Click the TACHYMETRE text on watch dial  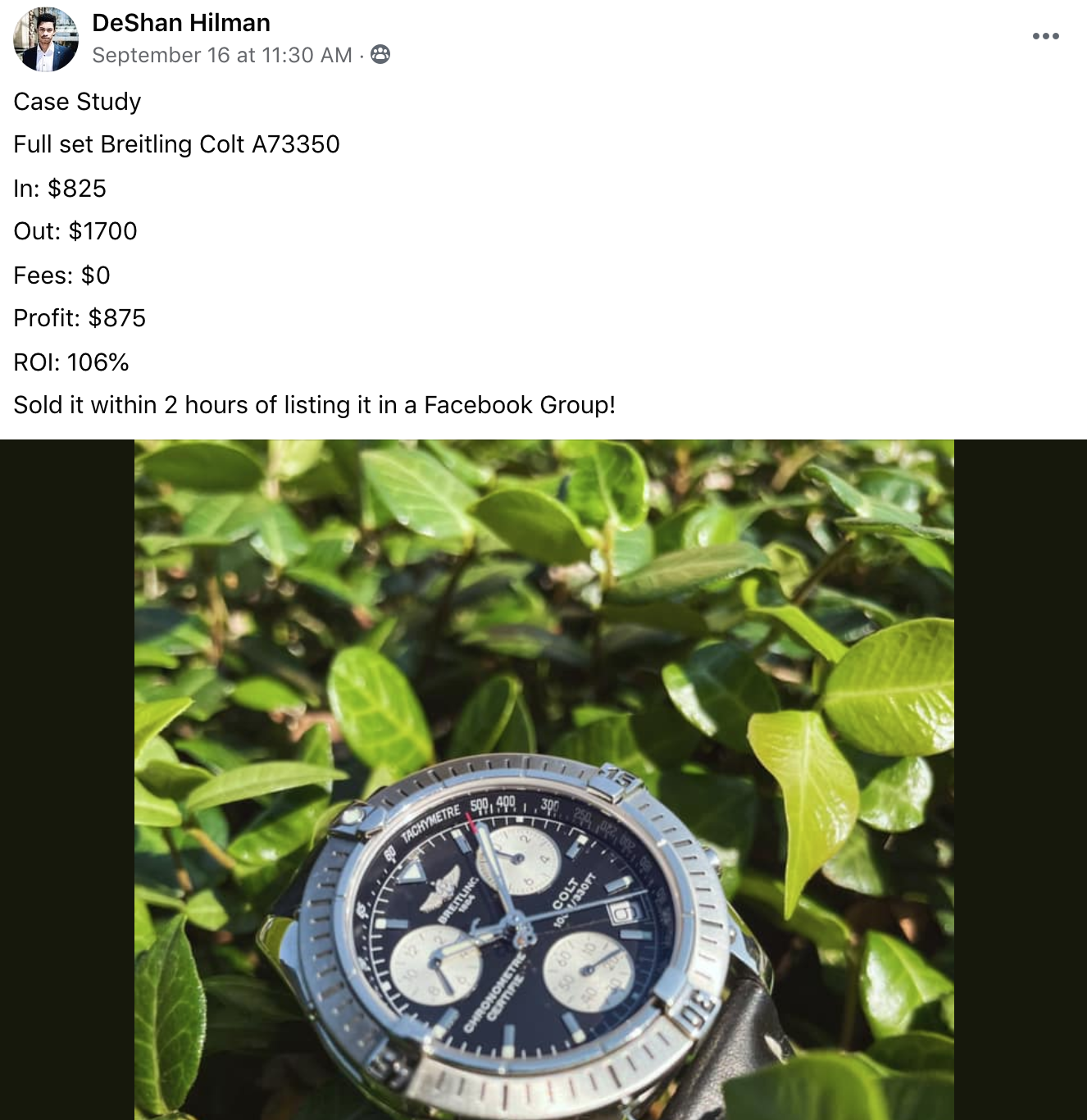pyautogui.click(x=432, y=826)
